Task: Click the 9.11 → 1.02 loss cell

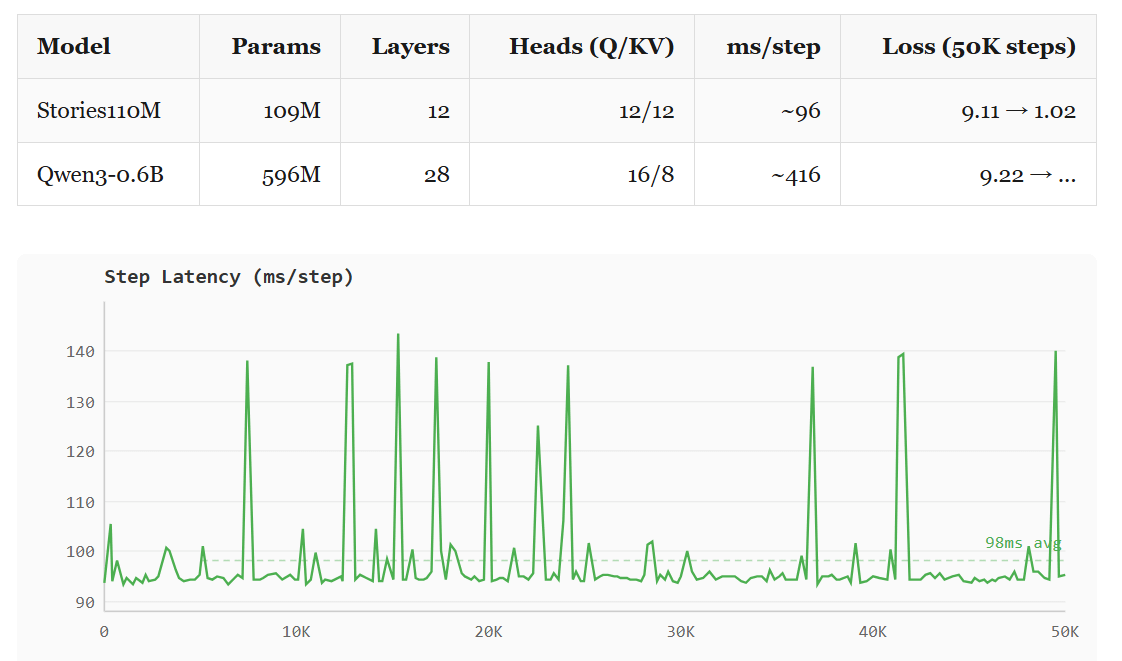Action: (1019, 111)
